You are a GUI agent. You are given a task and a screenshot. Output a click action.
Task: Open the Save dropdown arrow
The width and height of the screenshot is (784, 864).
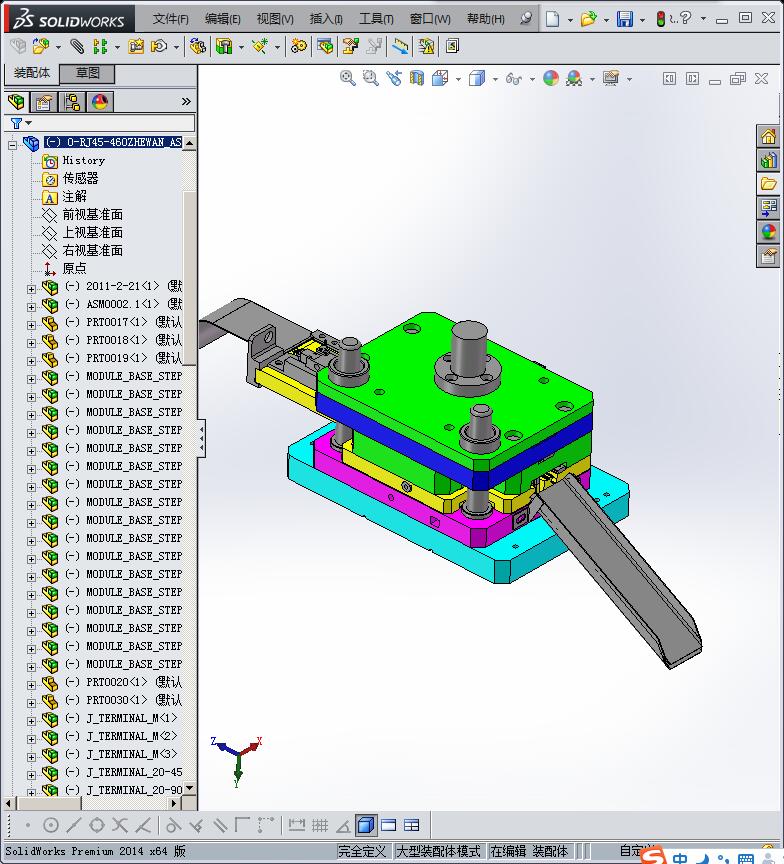tap(642, 20)
